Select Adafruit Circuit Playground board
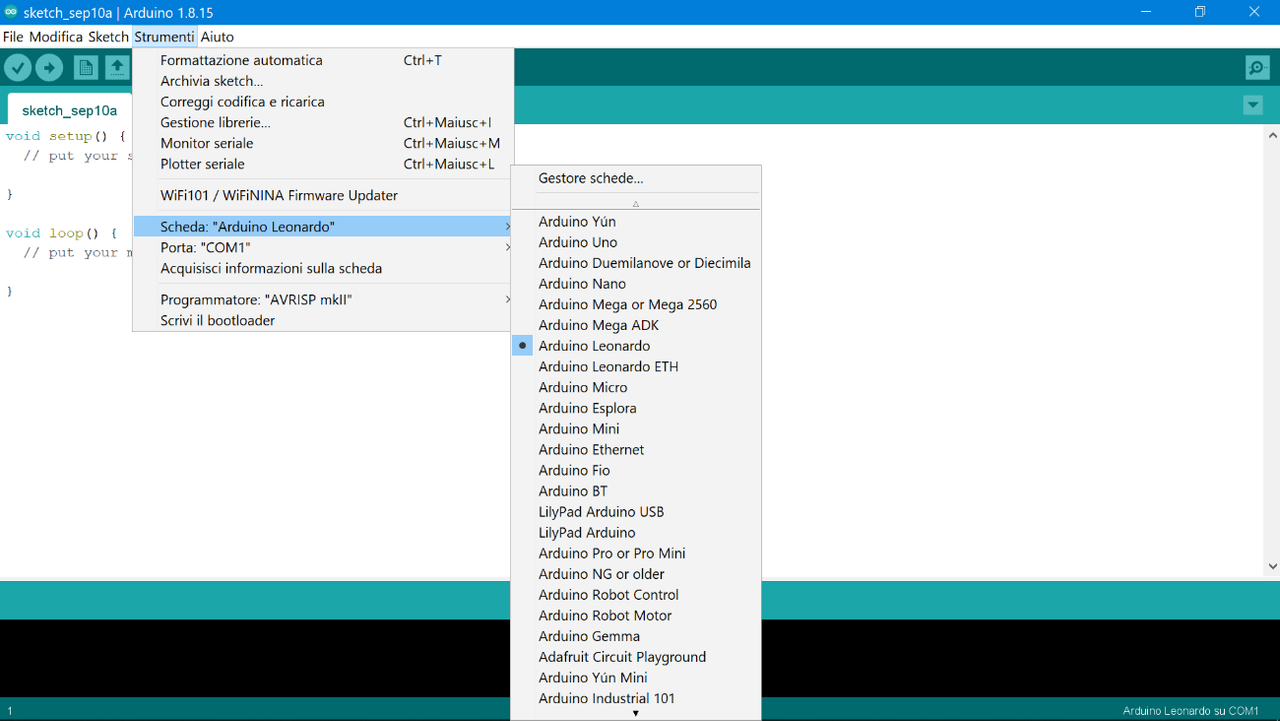The width and height of the screenshot is (1280, 721). 636,657
